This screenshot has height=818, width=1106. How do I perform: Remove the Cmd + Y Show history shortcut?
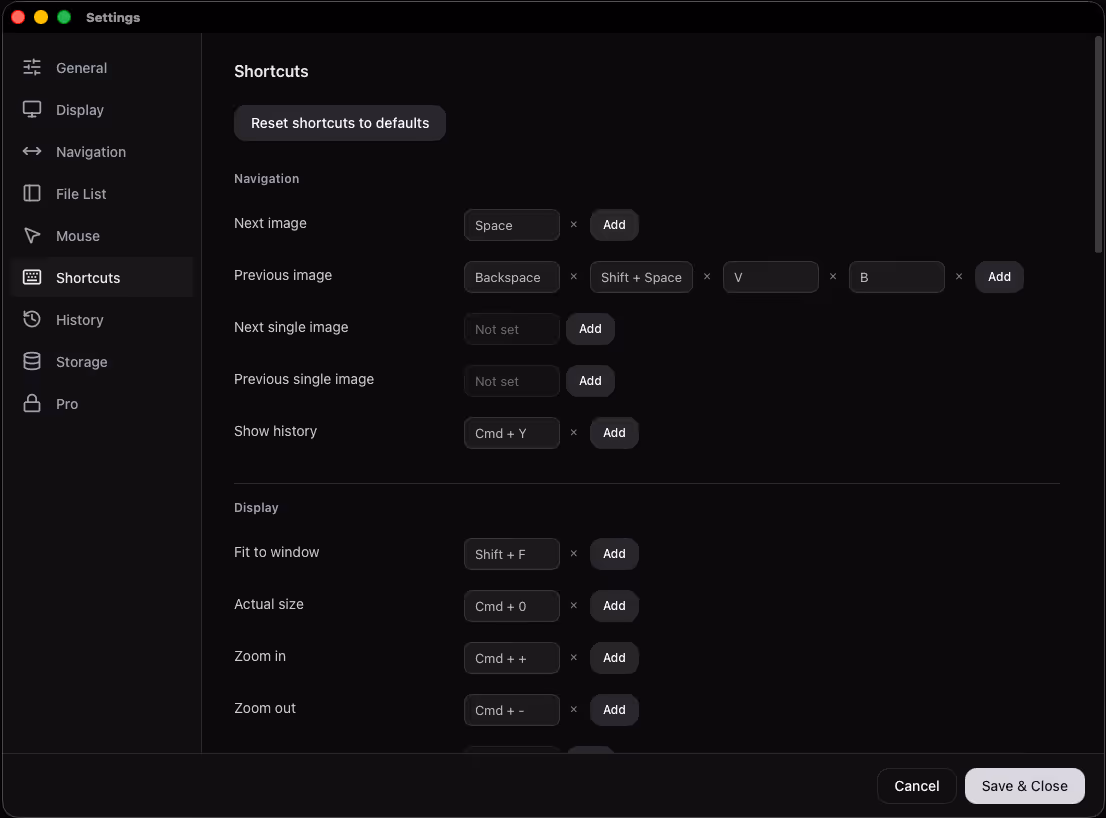pos(573,432)
